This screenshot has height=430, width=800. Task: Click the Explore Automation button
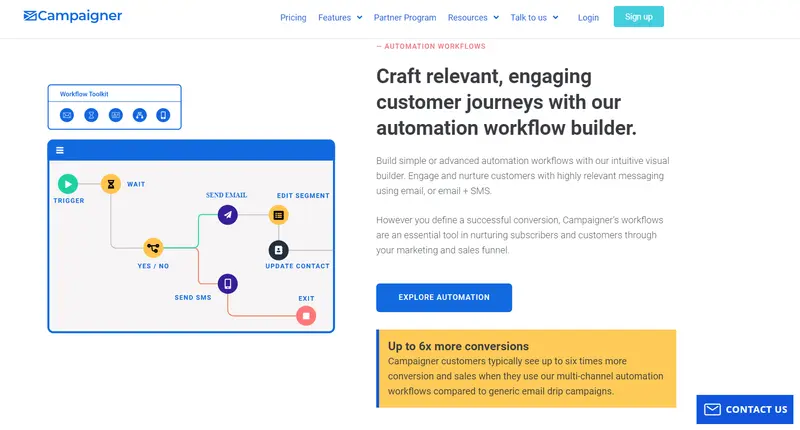[x=444, y=297]
